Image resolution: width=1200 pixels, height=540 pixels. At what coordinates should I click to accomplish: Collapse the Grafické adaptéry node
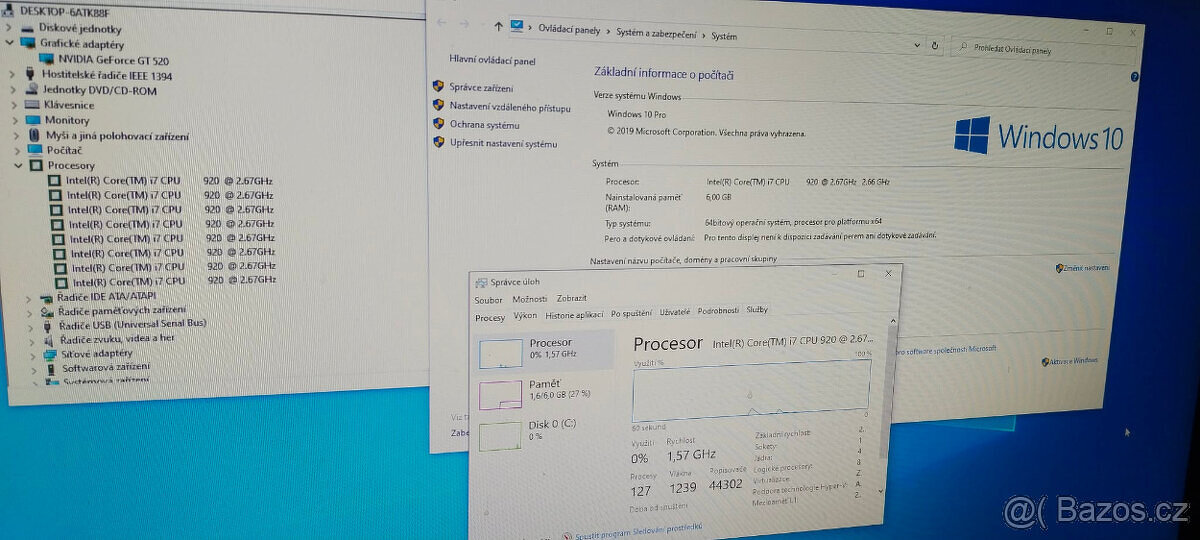click(x=10, y=43)
